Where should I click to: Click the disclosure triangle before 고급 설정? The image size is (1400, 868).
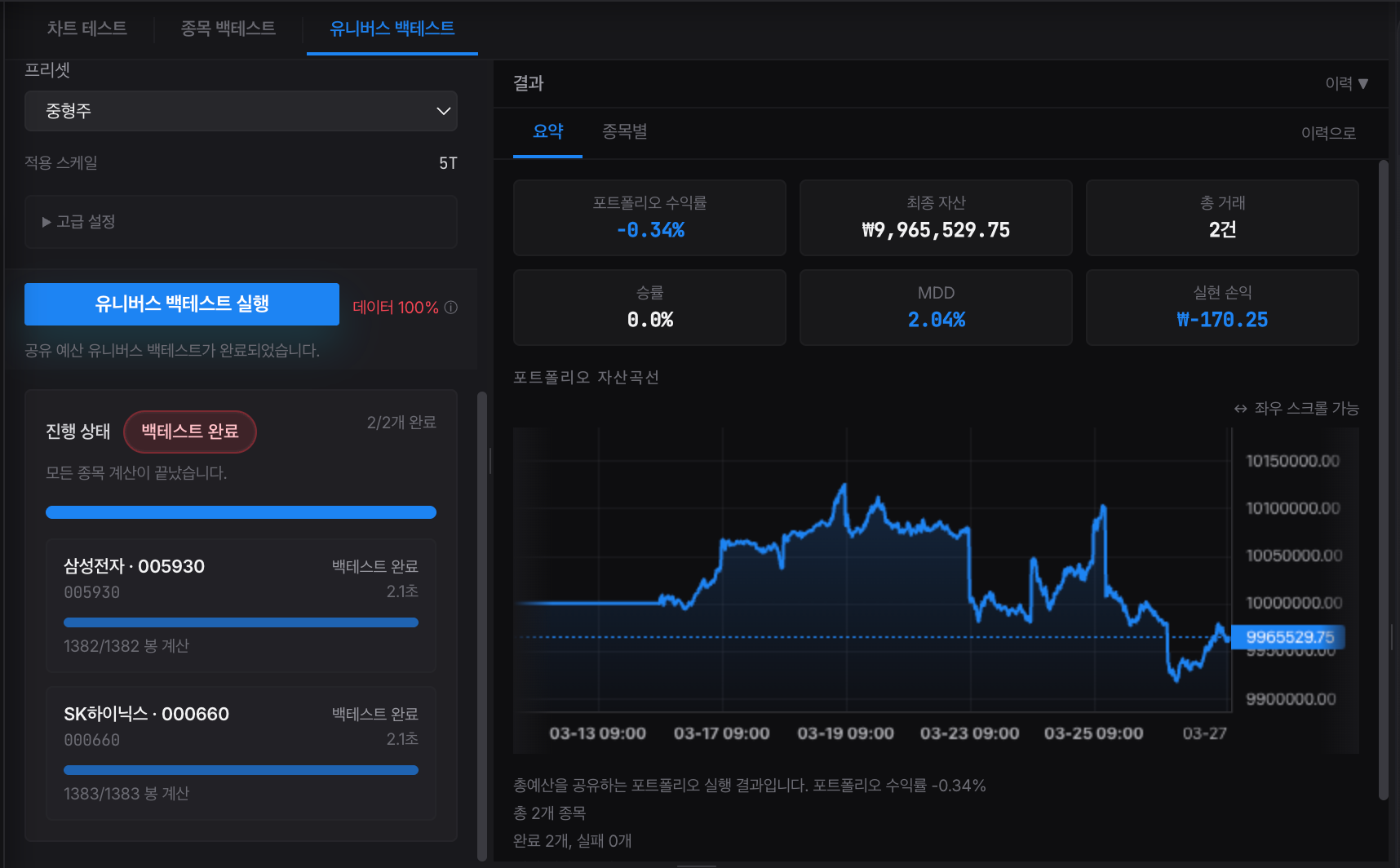47,221
